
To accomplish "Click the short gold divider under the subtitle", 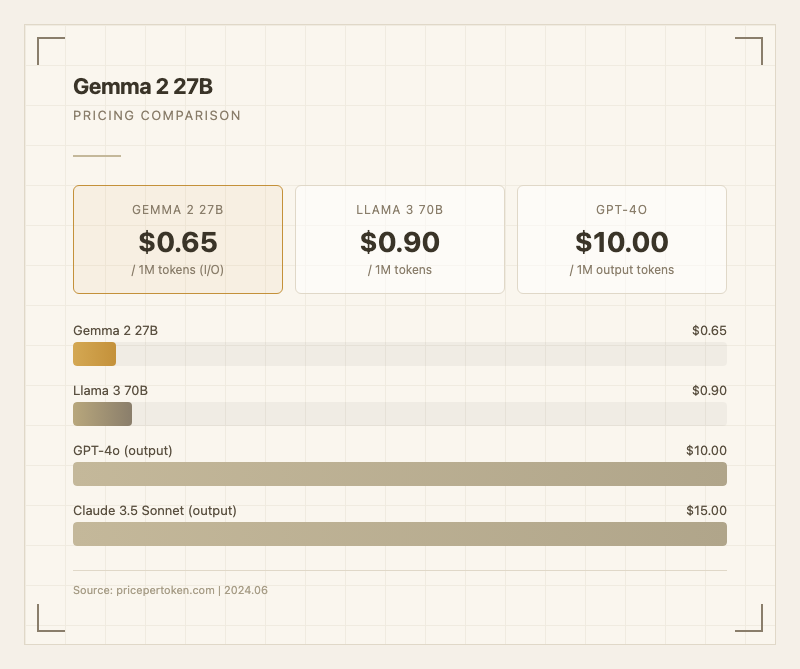I will click(97, 156).
